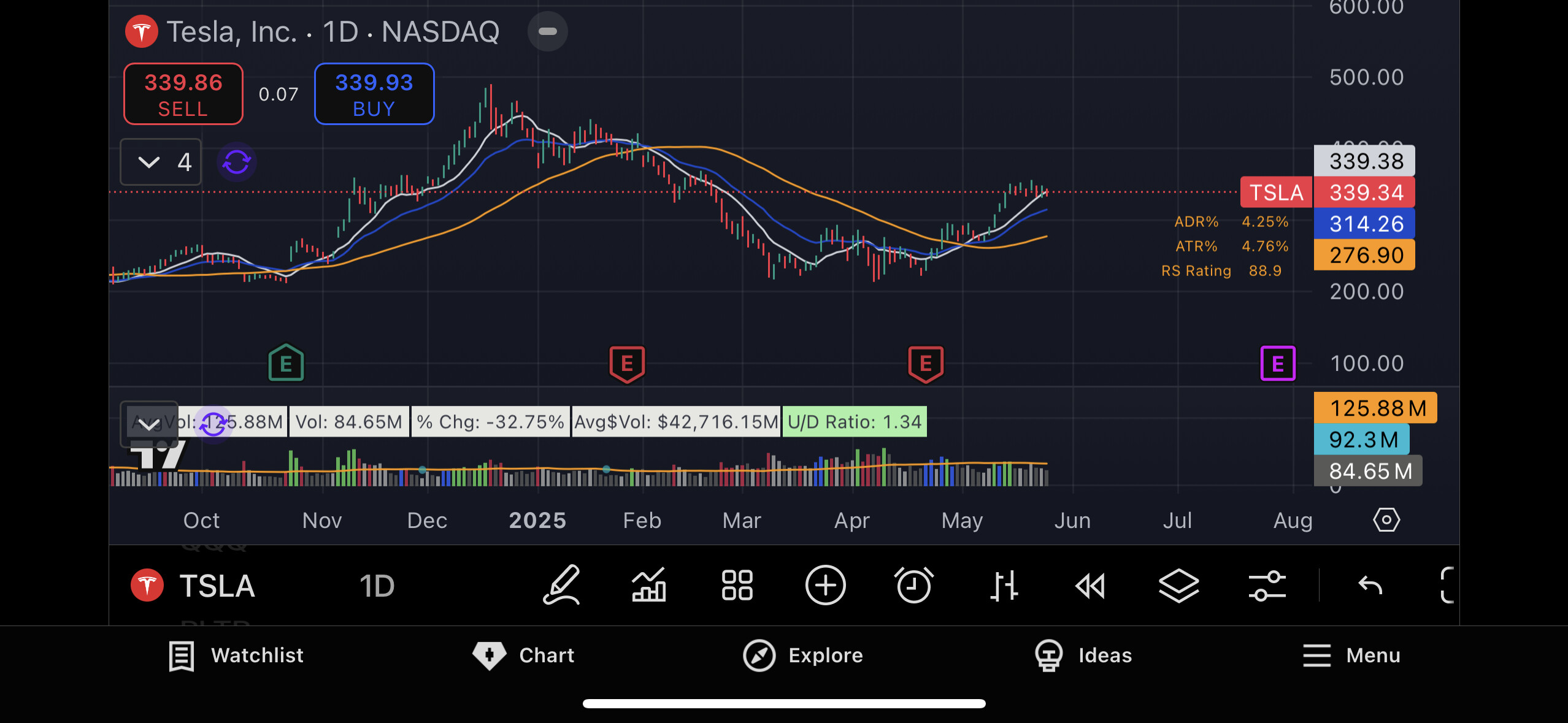1568x723 pixels.
Task: Tap the 339.93 BUY button
Action: [374, 94]
